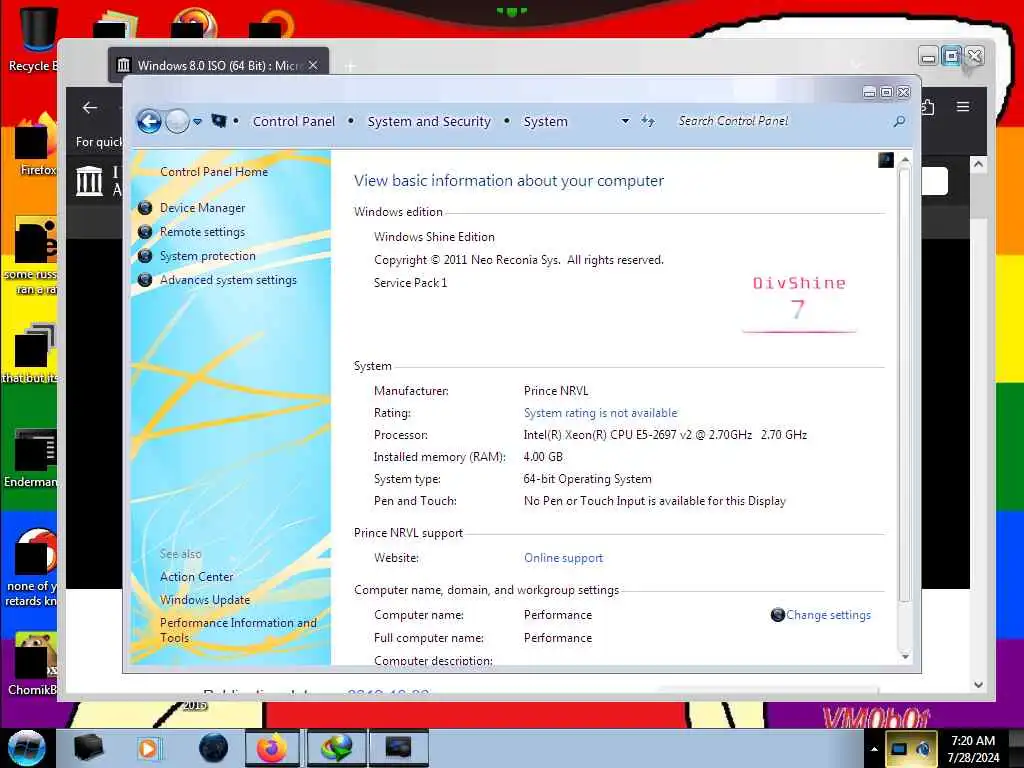This screenshot has height=768, width=1024.
Task: Click Internet Archive logo in Firefox page
Action: click(89, 180)
